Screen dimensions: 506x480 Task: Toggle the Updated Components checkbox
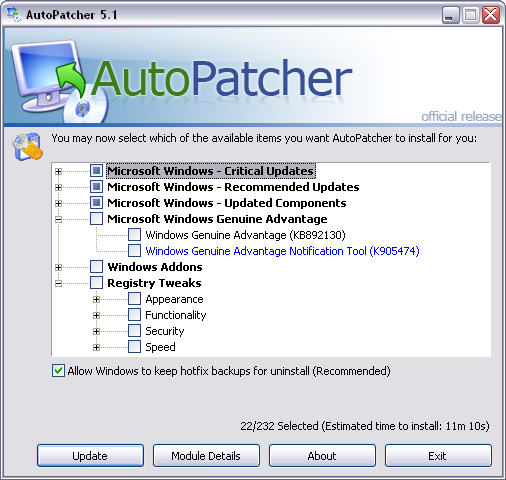96,203
